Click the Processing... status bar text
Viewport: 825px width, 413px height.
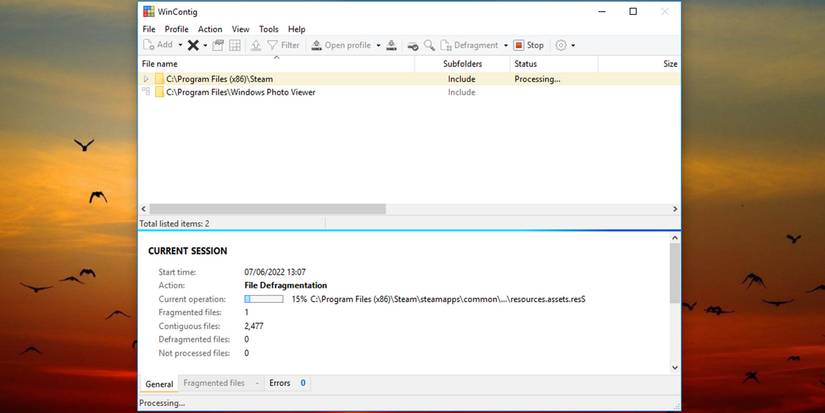(x=162, y=403)
